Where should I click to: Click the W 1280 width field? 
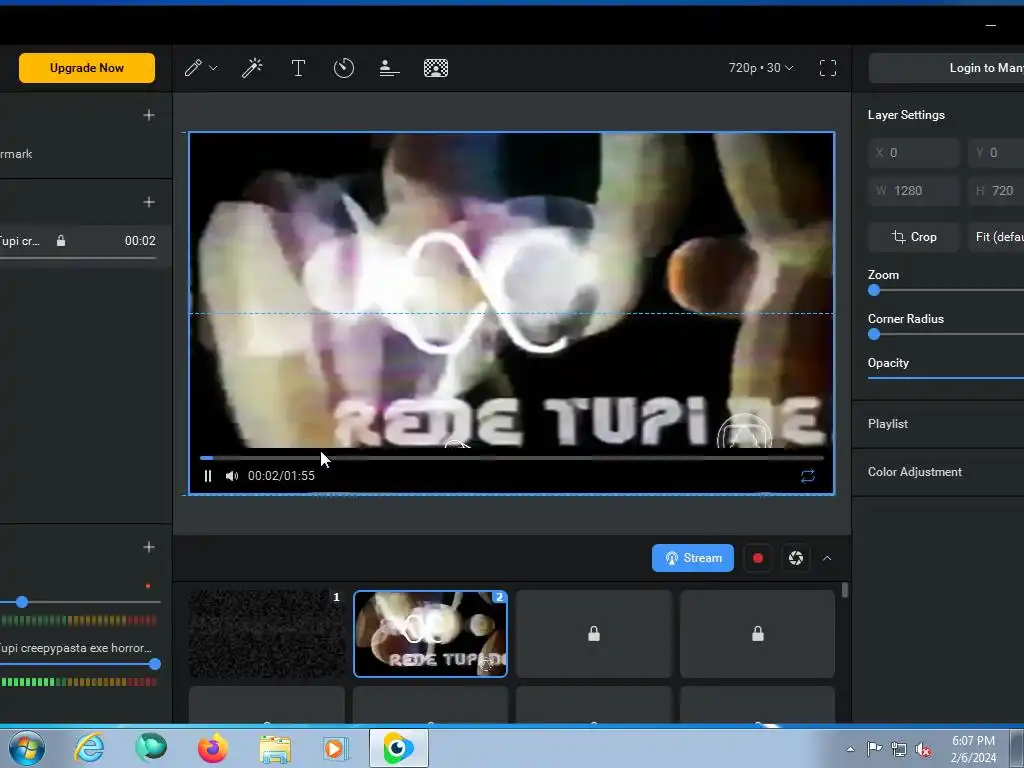914,191
